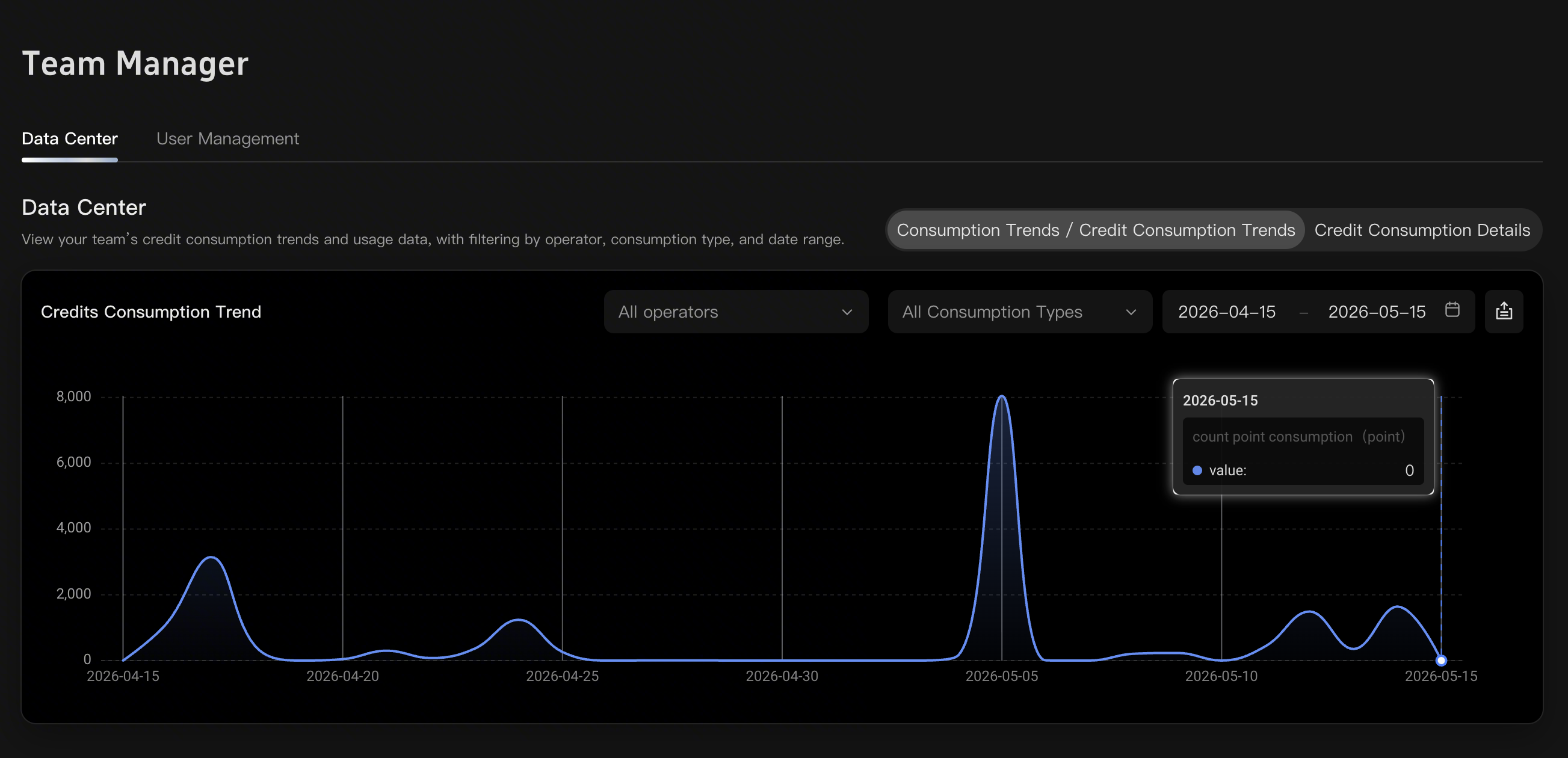
Task: Expand the All operators dropdown
Action: point(736,311)
